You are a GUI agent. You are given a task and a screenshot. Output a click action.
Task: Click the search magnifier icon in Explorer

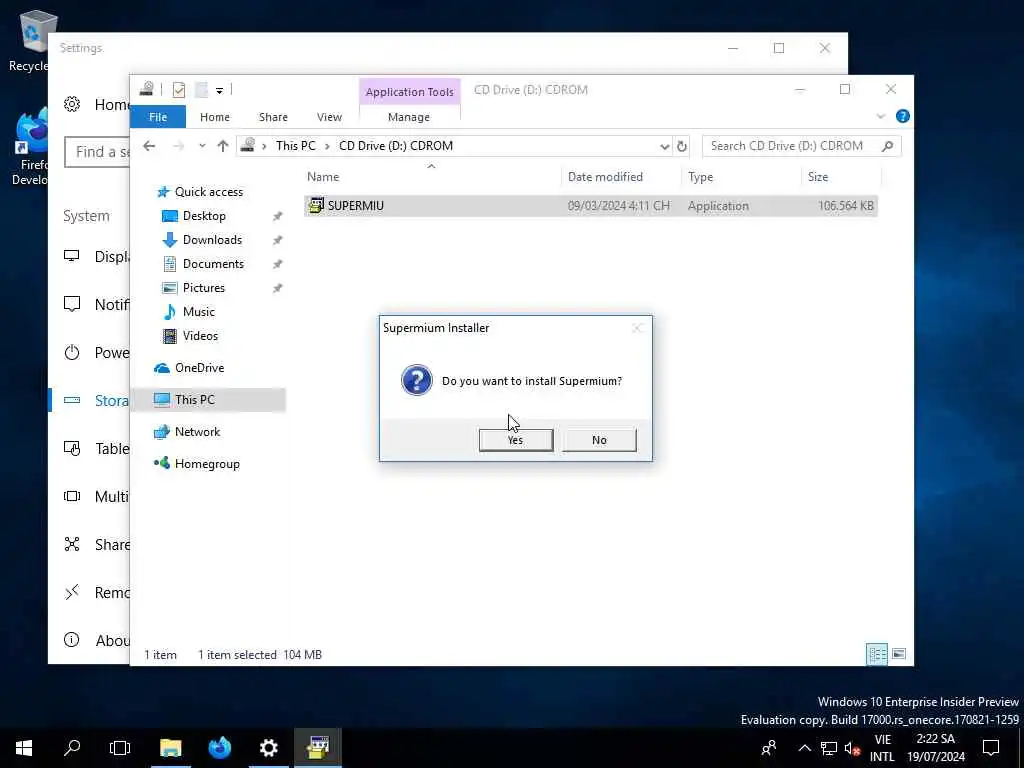(887, 146)
